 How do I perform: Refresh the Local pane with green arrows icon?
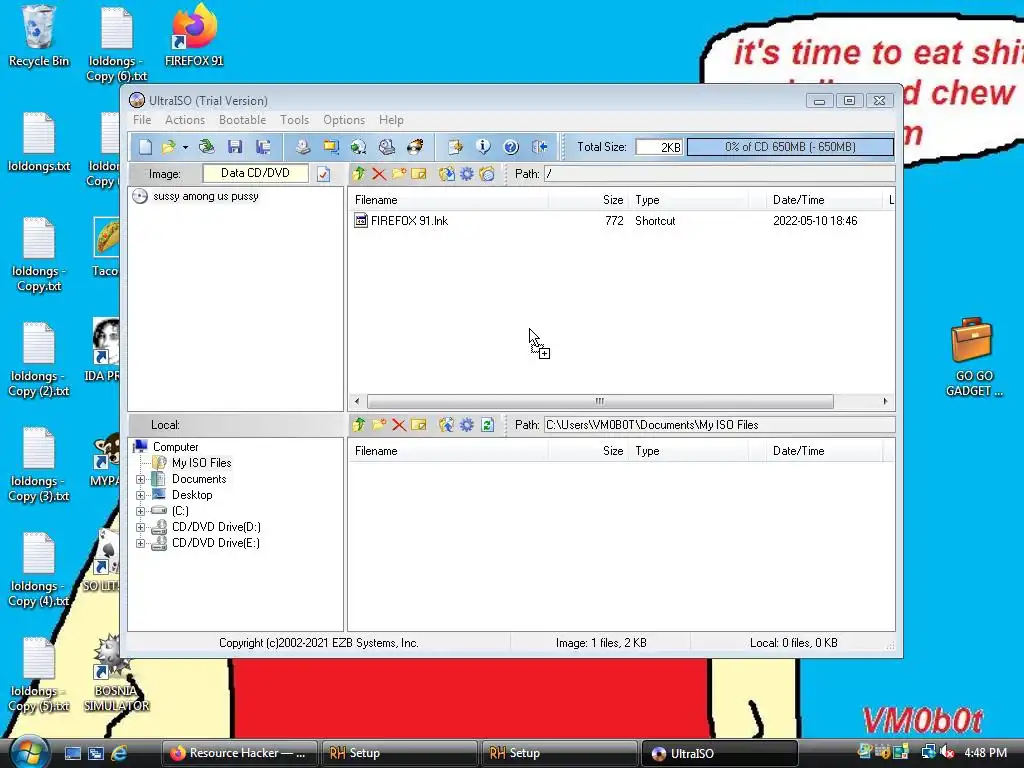pos(487,424)
